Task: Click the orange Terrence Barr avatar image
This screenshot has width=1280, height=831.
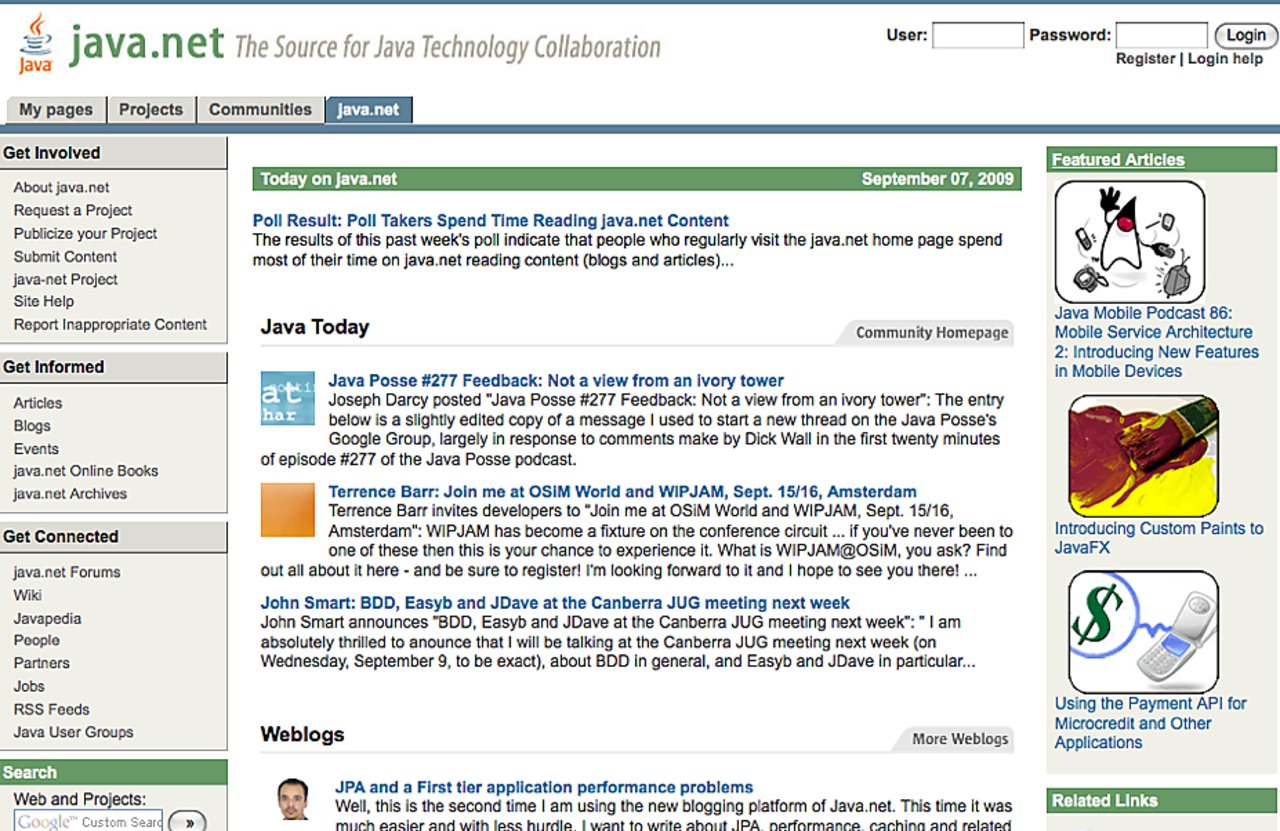Action: click(x=287, y=510)
